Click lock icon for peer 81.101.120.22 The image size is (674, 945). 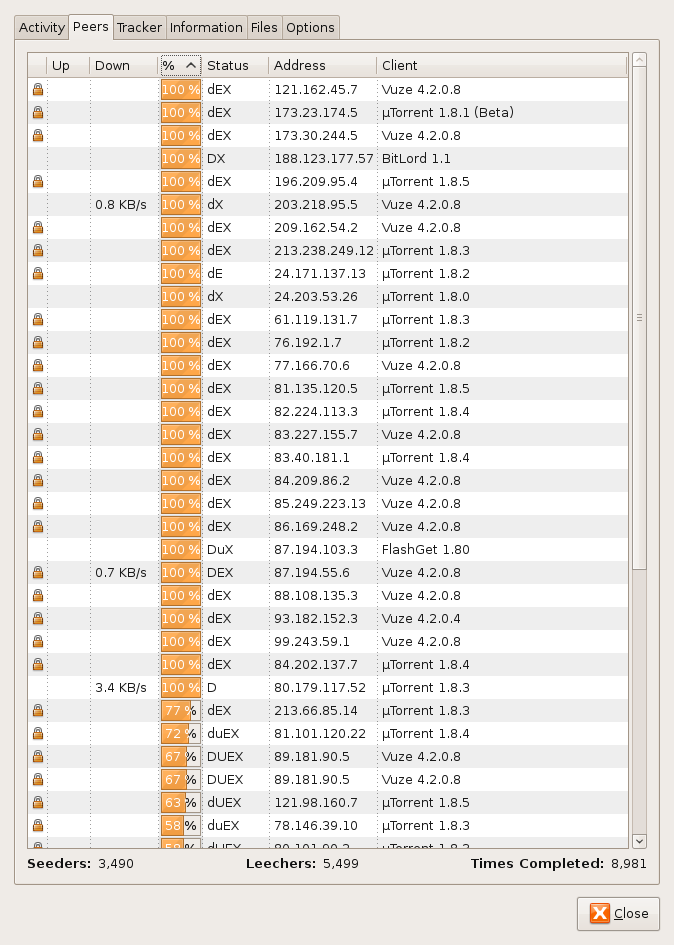click(38, 733)
